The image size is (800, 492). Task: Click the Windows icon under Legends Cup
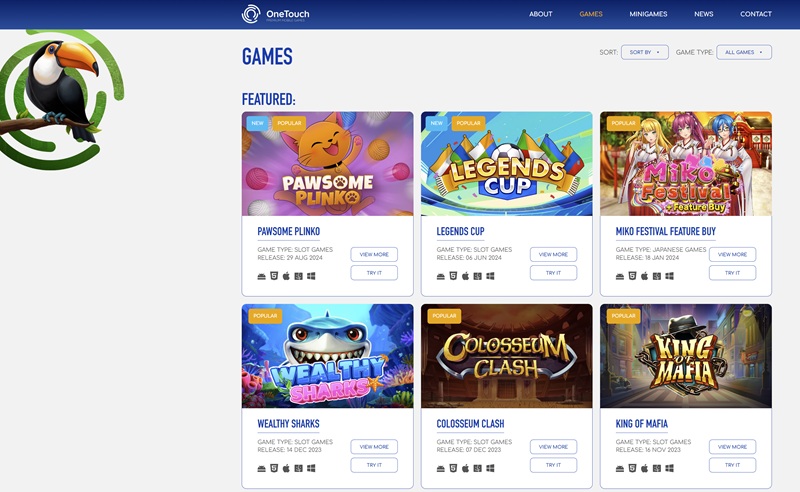[x=490, y=276]
